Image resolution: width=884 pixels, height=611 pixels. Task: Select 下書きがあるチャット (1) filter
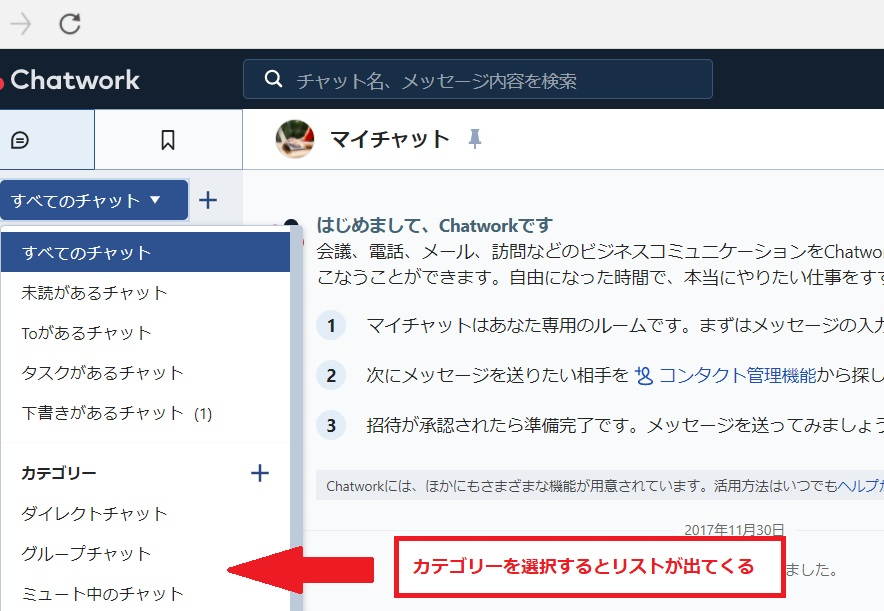145,413
